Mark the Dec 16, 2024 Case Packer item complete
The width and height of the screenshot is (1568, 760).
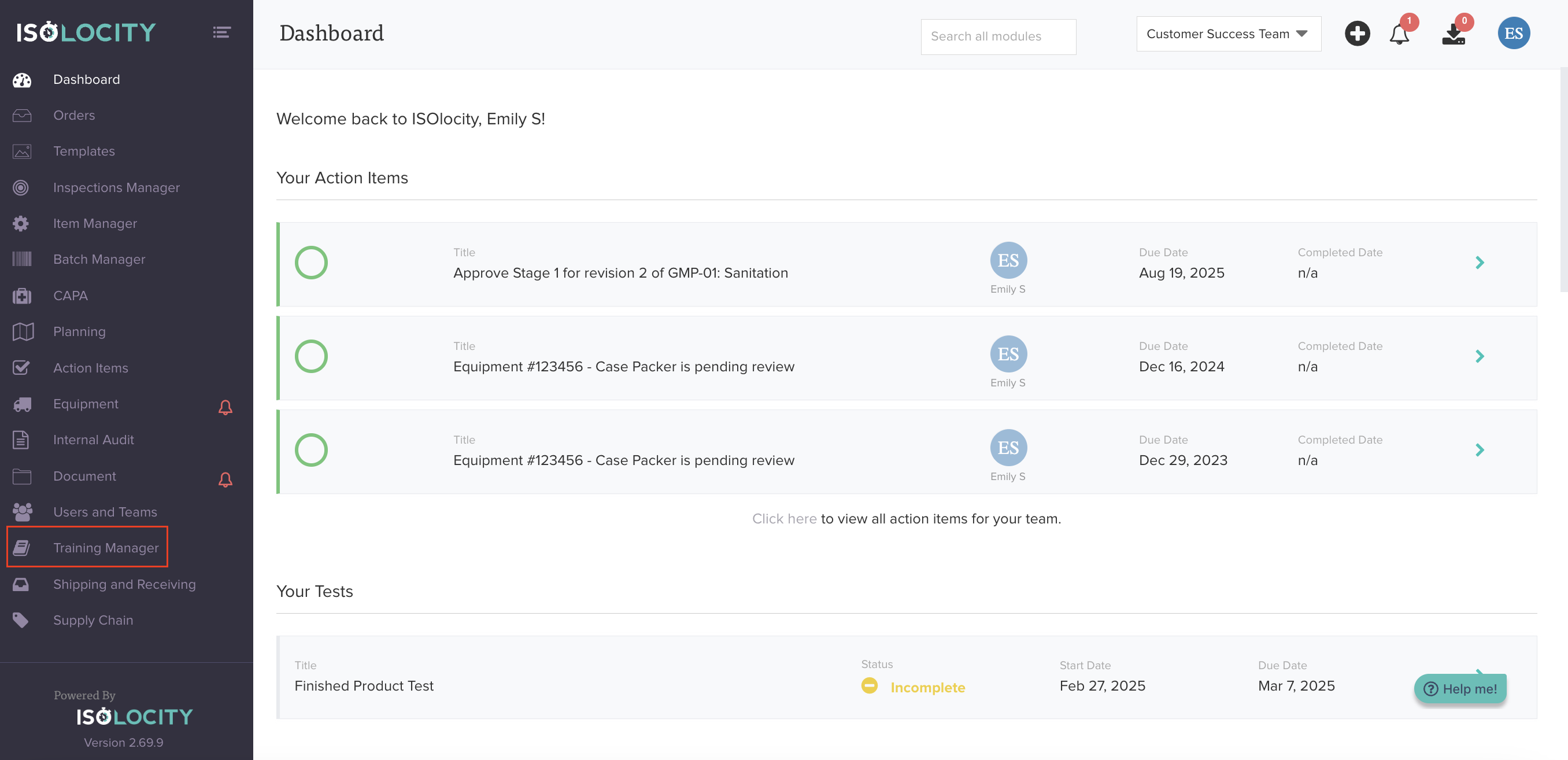(x=311, y=356)
